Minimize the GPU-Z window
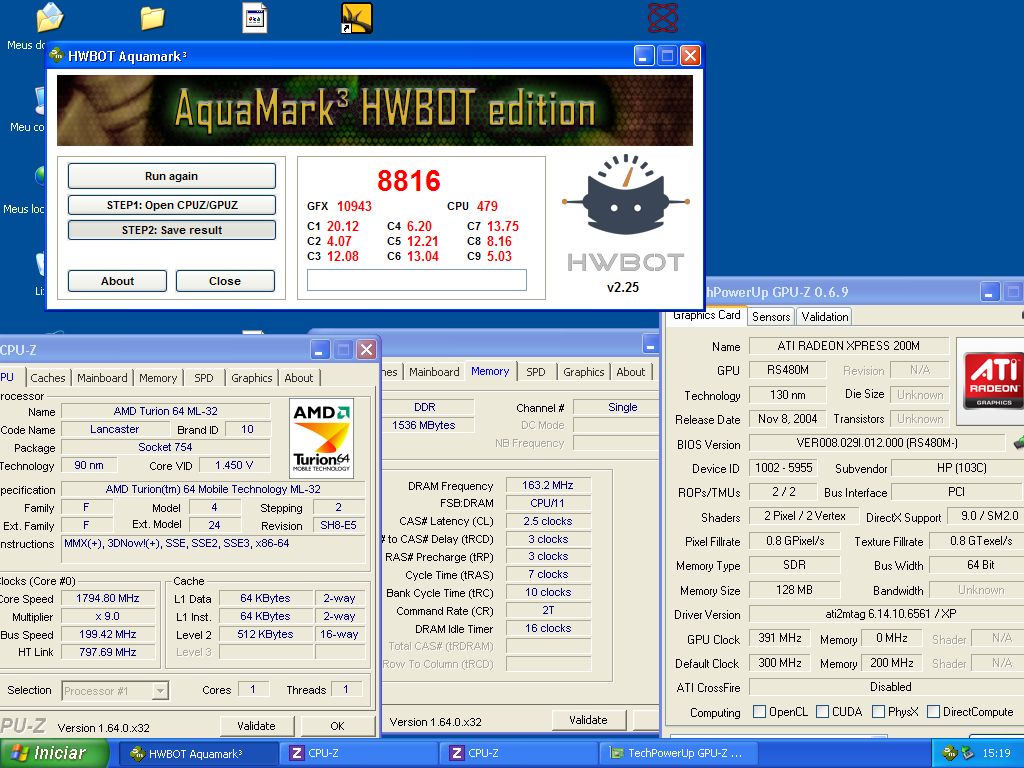Image resolution: width=1024 pixels, height=768 pixels. (x=989, y=292)
